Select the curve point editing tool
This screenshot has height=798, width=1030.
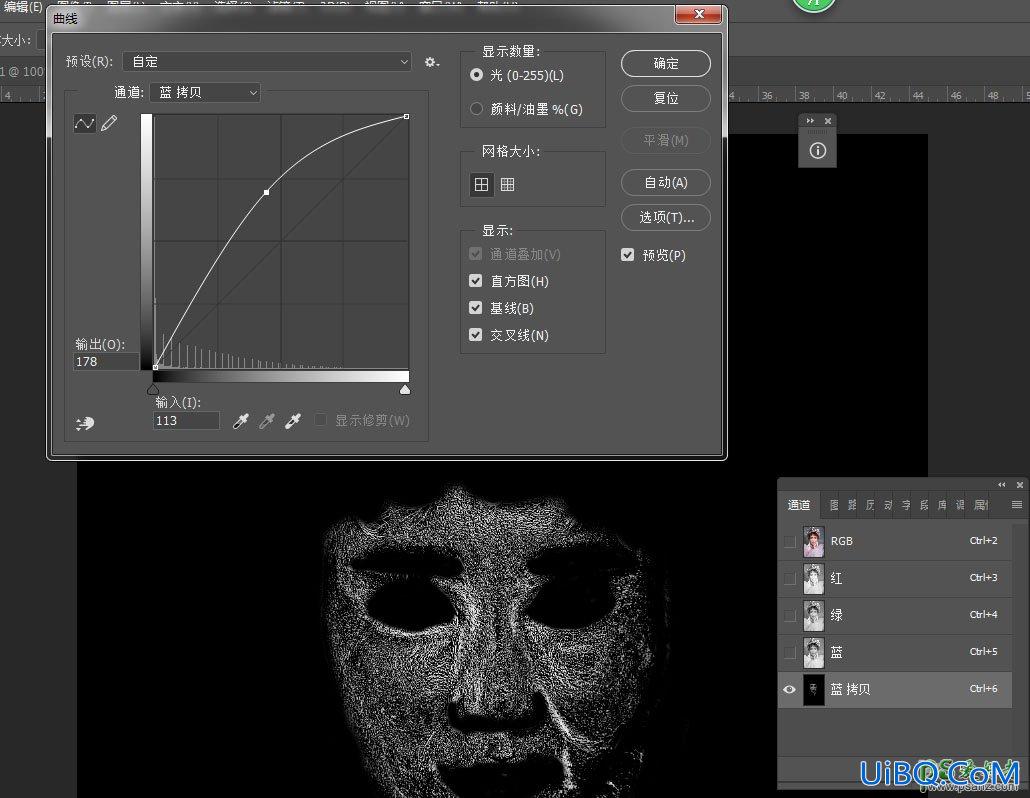click(84, 123)
